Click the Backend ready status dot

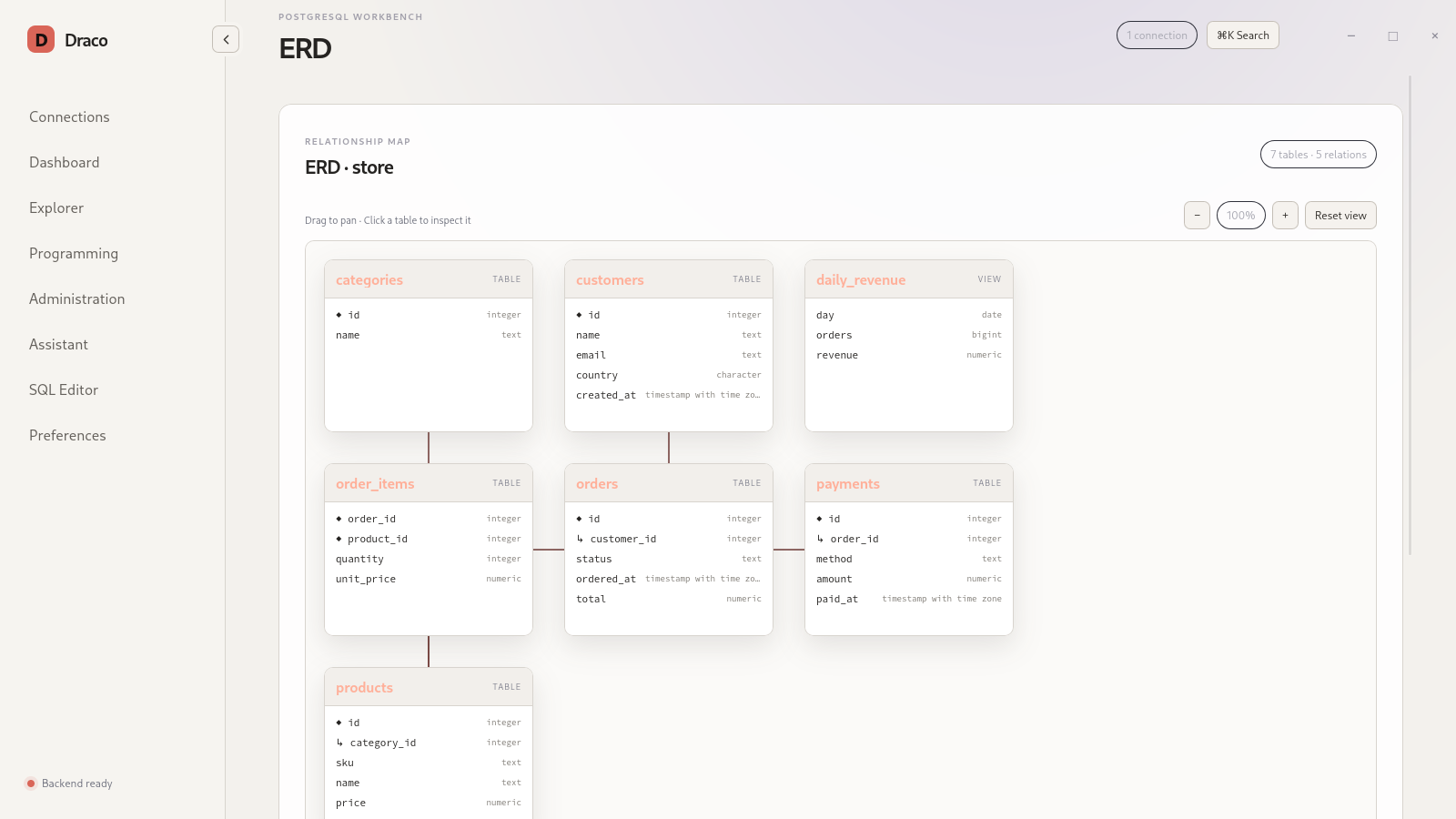coord(31,784)
